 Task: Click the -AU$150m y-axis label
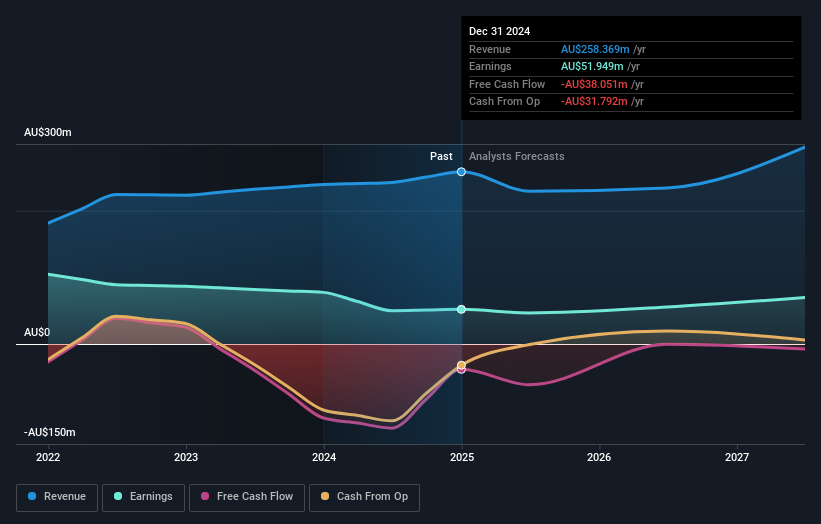pyautogui.click(x=51, y=432)
